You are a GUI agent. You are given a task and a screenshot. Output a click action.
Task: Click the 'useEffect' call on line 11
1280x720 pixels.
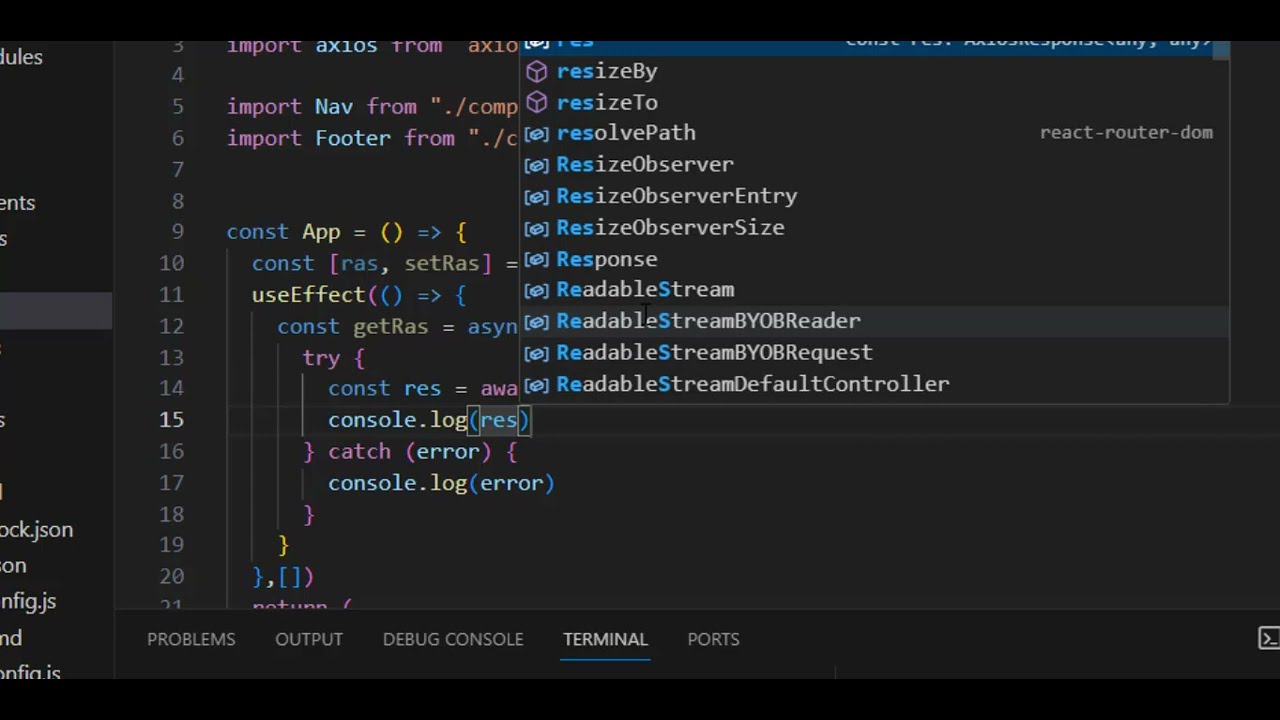pyautogui.click(x=308, y=295)
